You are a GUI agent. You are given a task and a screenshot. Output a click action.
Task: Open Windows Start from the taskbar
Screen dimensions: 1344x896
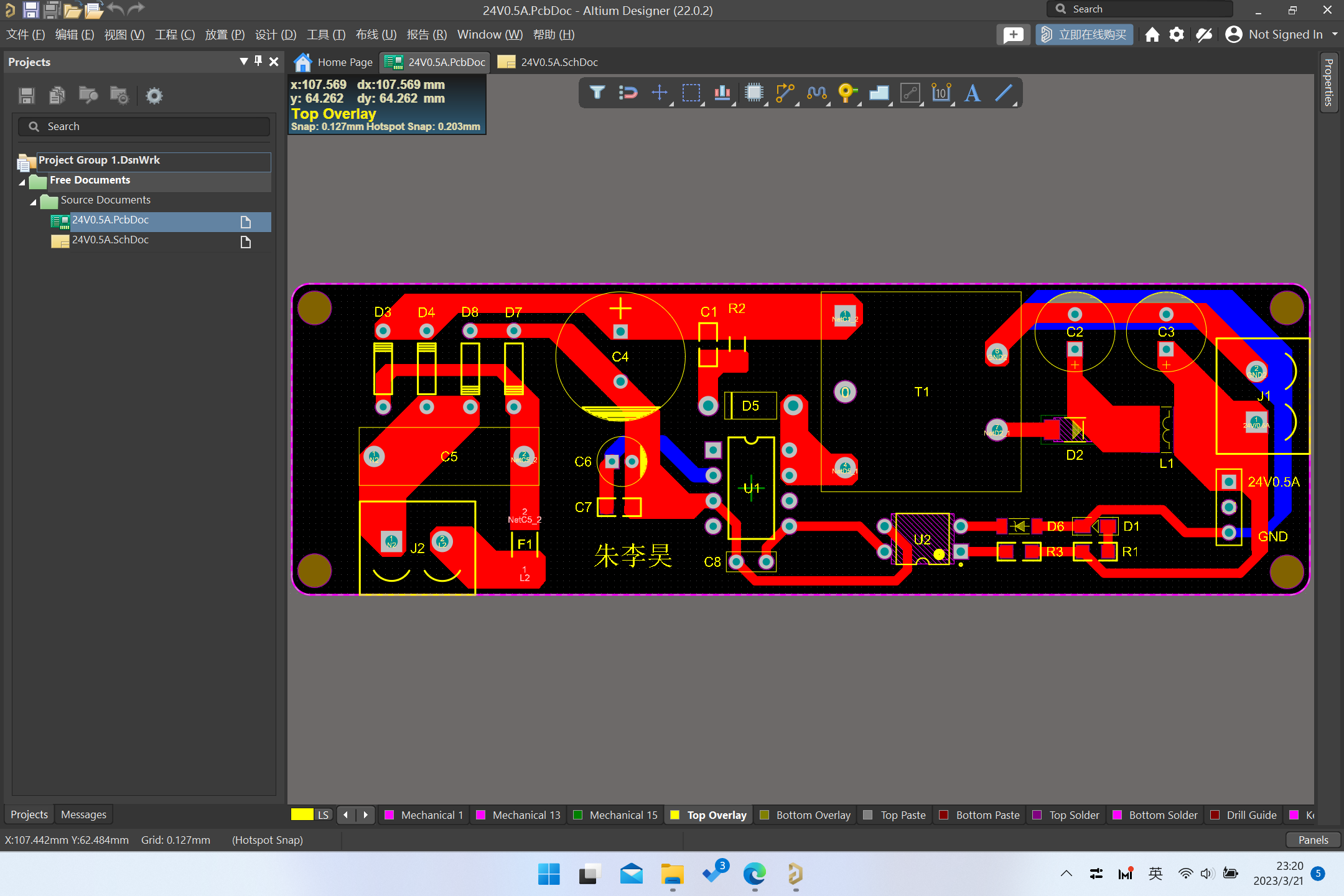(549, 874)
